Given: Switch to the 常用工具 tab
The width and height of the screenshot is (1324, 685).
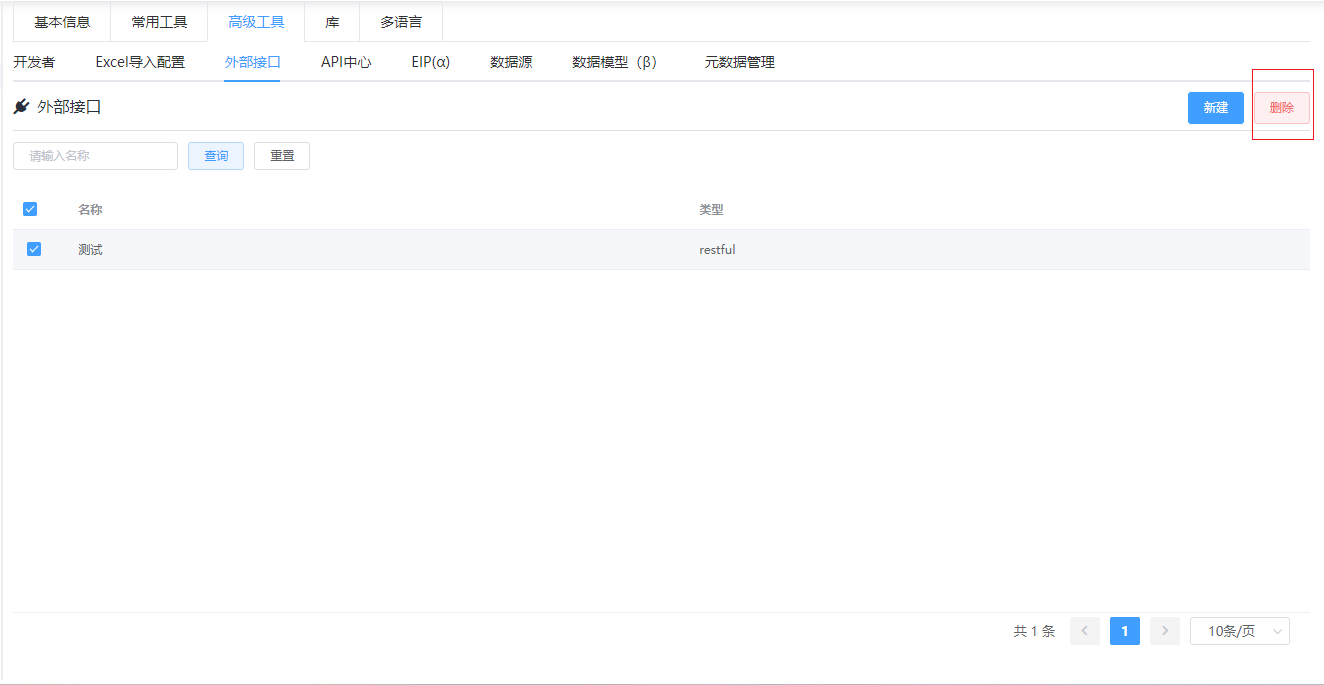Looking at the screenshot, I should [159, 22].
